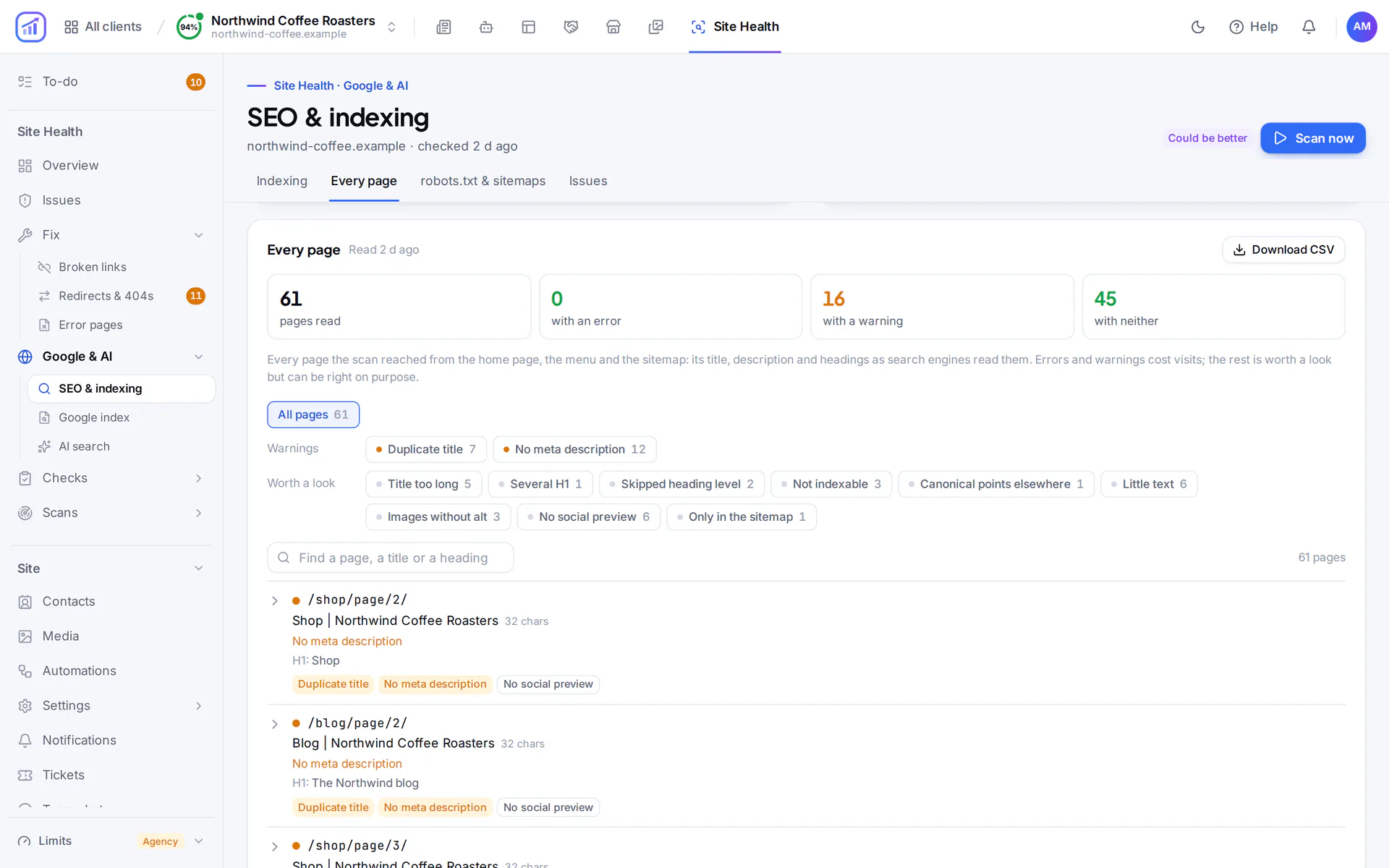Select the All pages 61 filter
The width and height of the screenshot is (1389, 868).
[313, 414]
